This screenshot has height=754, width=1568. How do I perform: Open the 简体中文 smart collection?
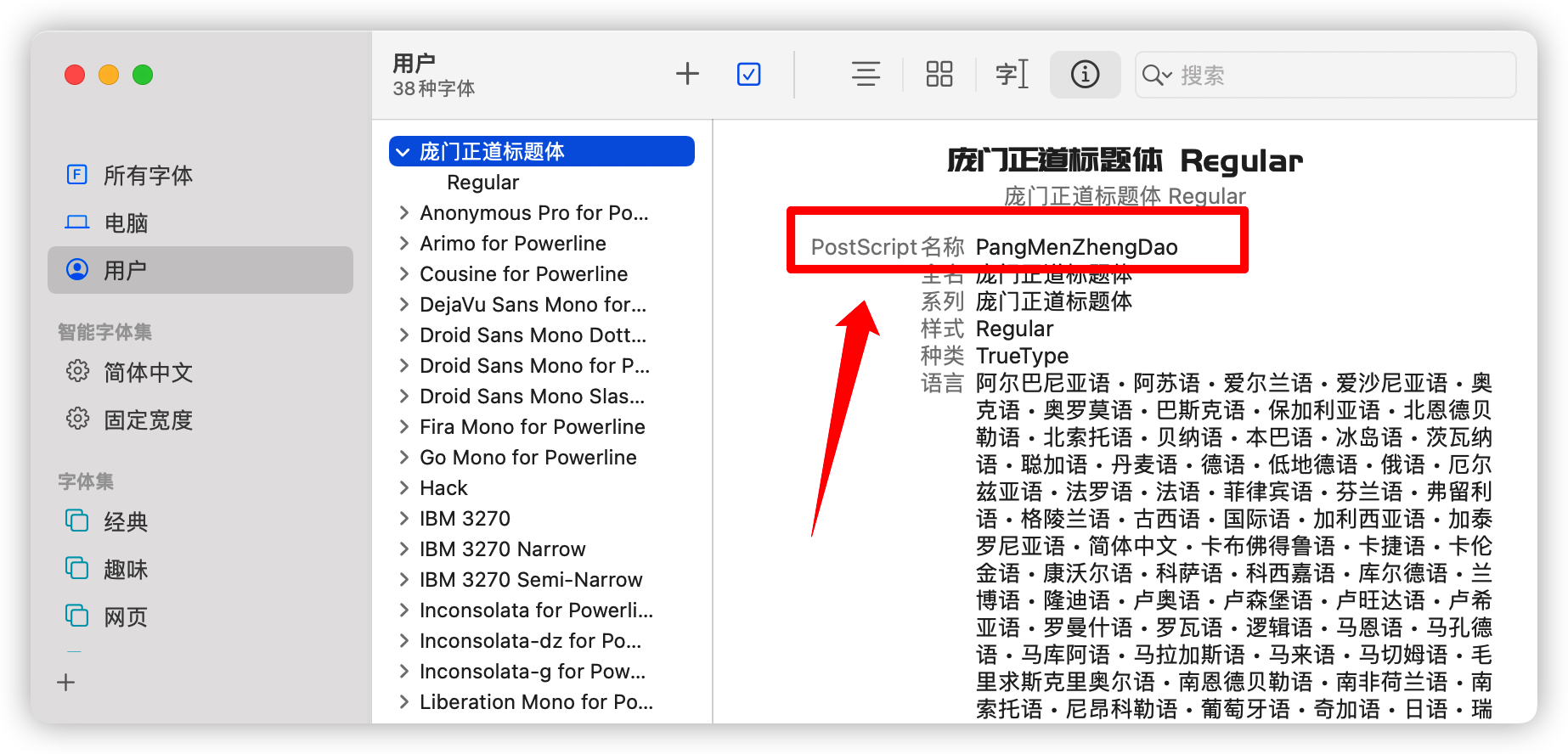pos(148,373)
